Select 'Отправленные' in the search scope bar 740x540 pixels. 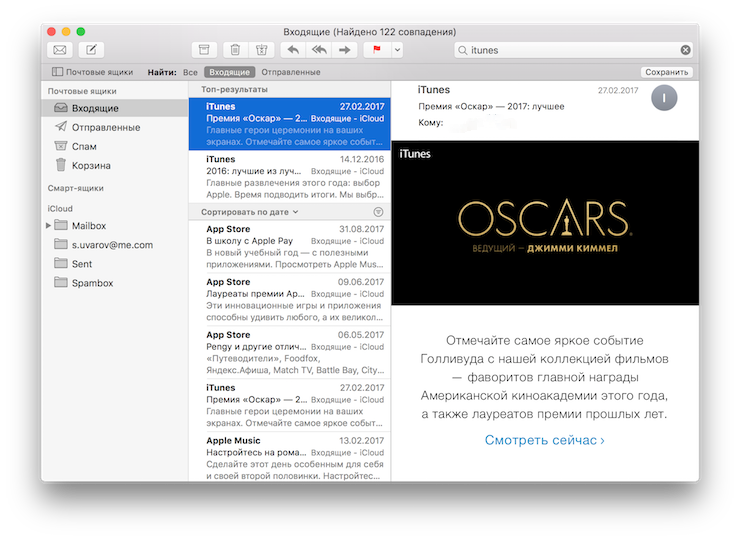click(291, 72)
